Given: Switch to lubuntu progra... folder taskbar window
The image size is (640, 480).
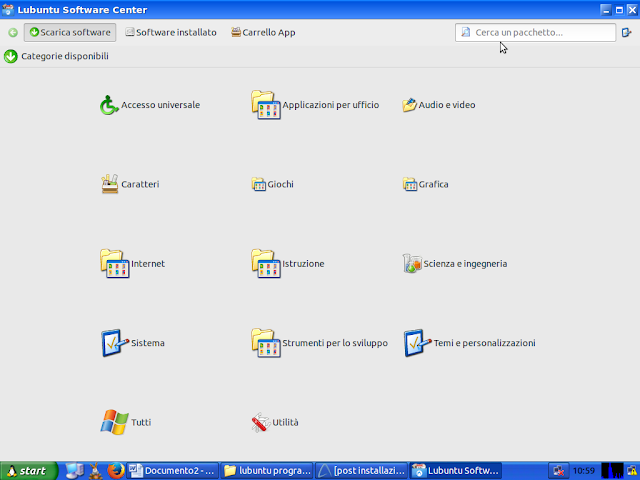Looking at the screenshot, I should pyautogui.click(x=267, y=471).
